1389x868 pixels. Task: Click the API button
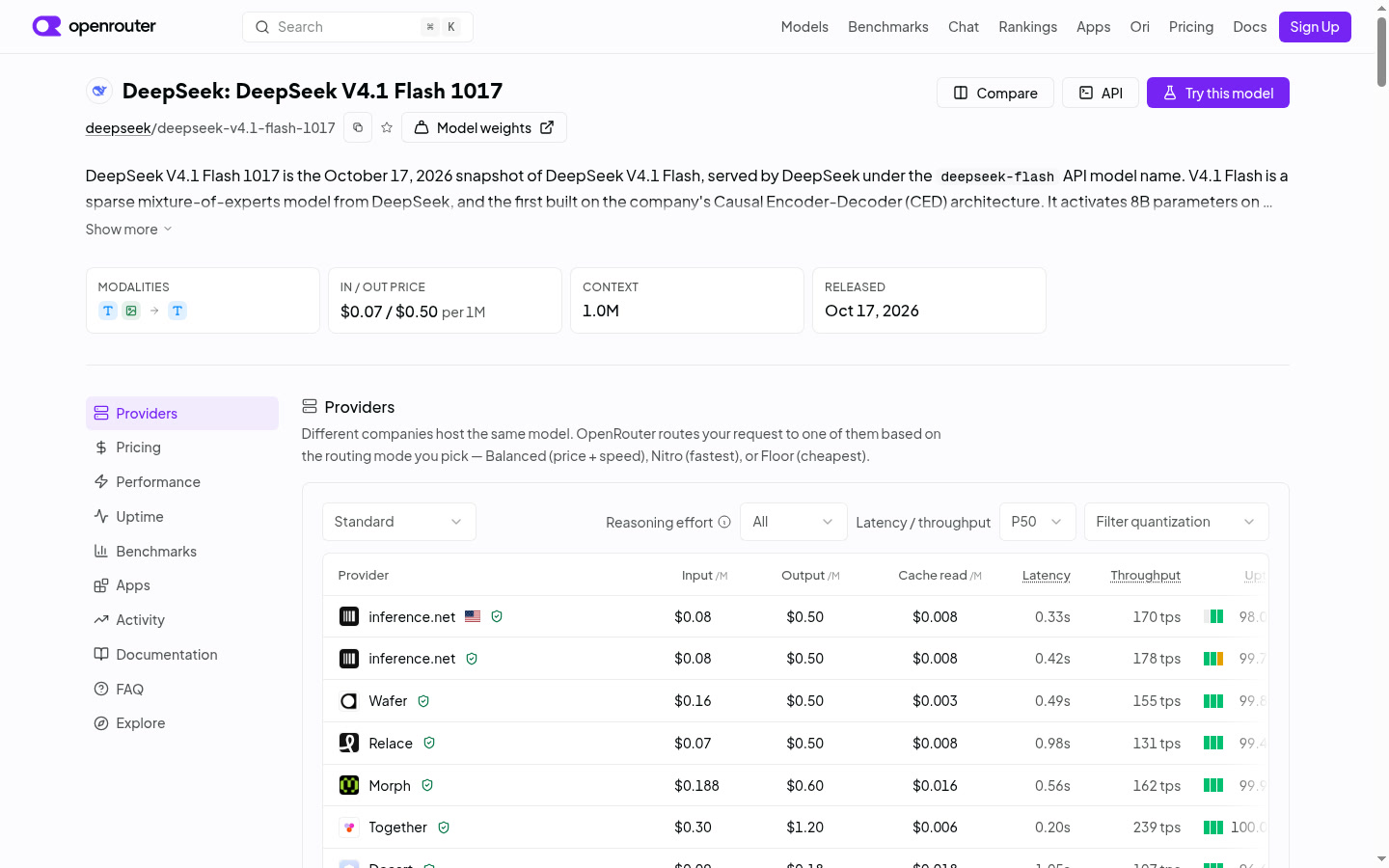[x=1101, y=93]
